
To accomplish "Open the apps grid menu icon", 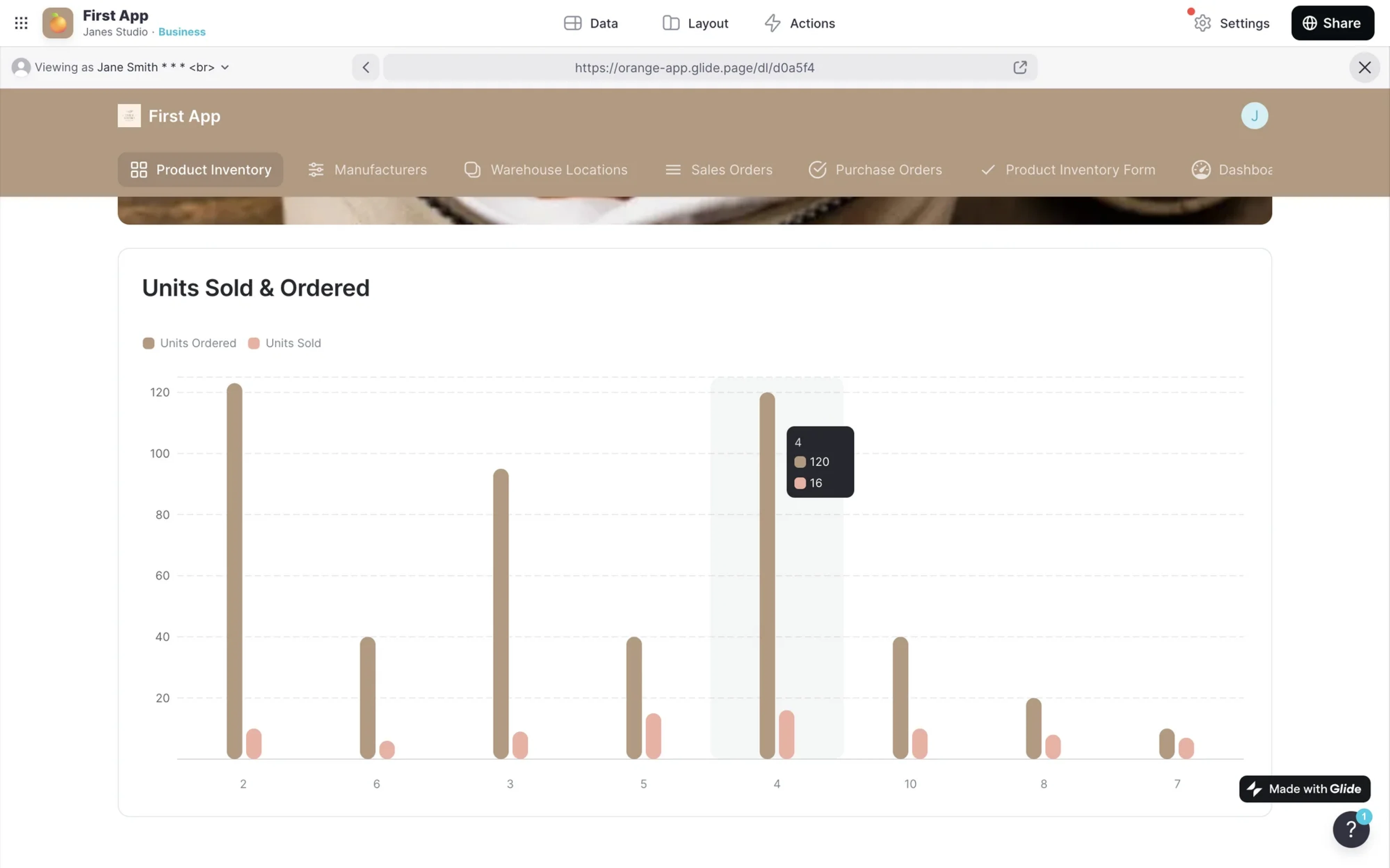I will (x=21, y=23).
